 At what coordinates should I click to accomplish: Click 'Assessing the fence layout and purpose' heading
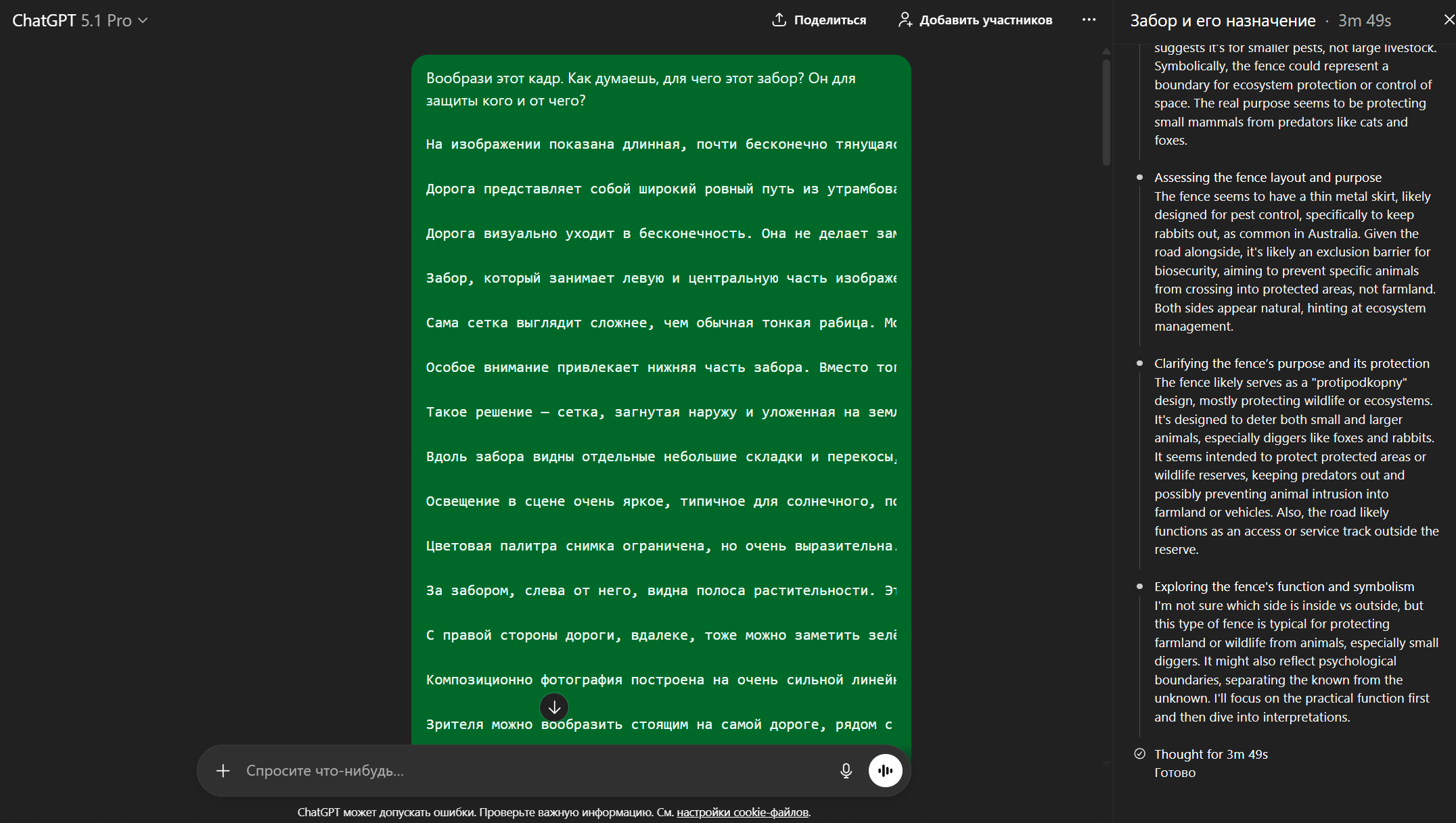pyautogui.click(x=1267, y=177)
